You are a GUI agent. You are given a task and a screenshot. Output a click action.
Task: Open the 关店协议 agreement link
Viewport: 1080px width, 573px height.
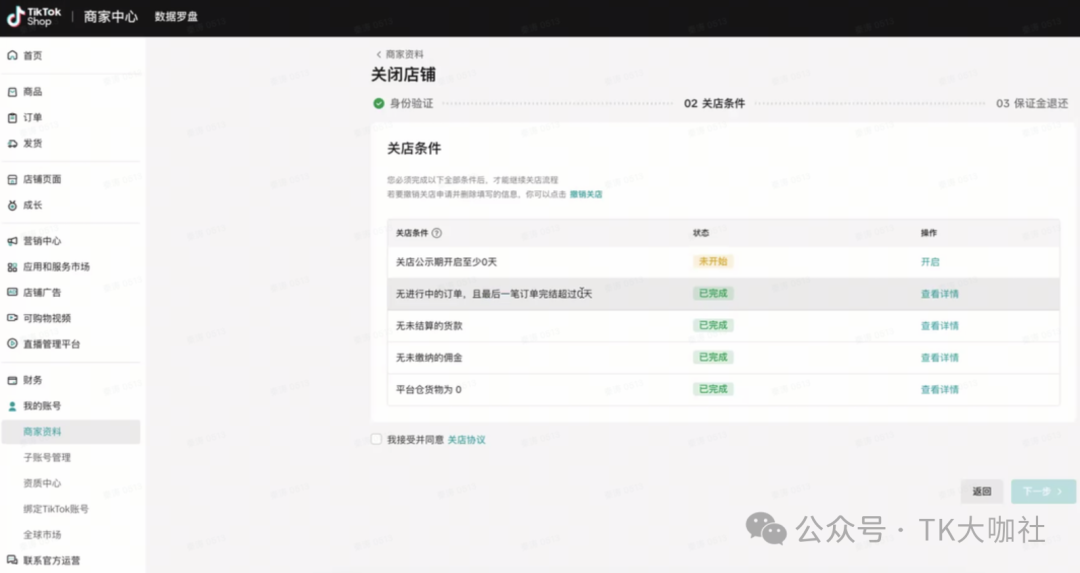point(466,440)
